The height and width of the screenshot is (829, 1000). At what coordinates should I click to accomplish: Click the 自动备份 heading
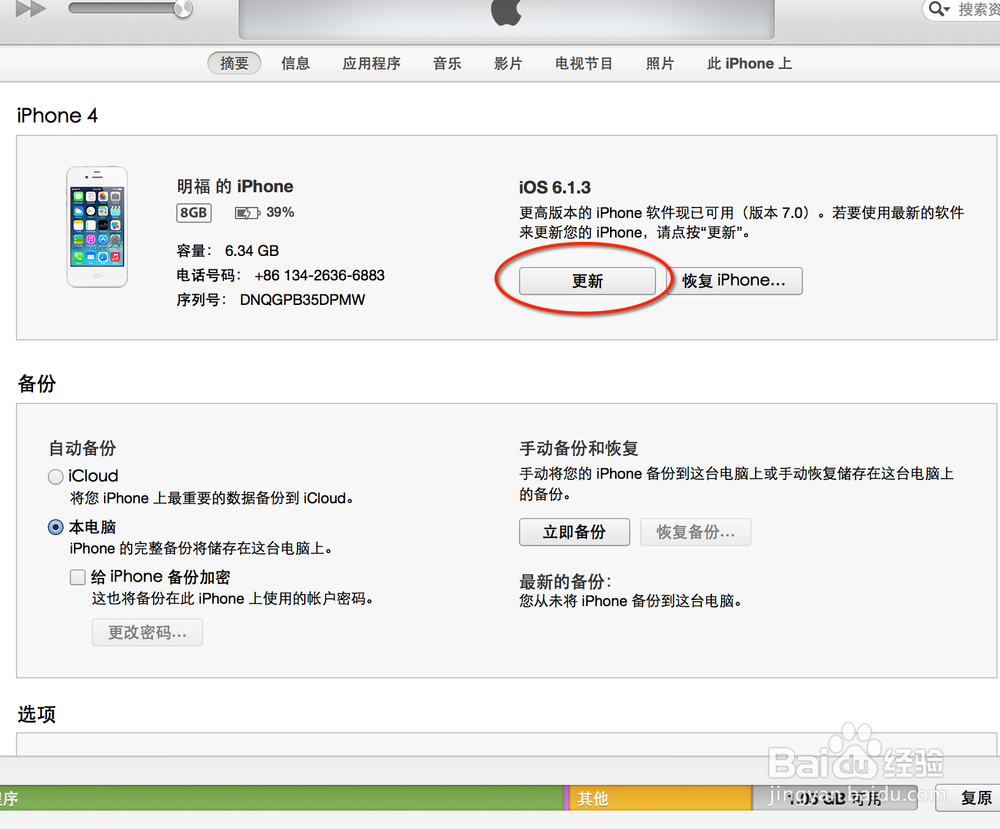coord(82,448)
